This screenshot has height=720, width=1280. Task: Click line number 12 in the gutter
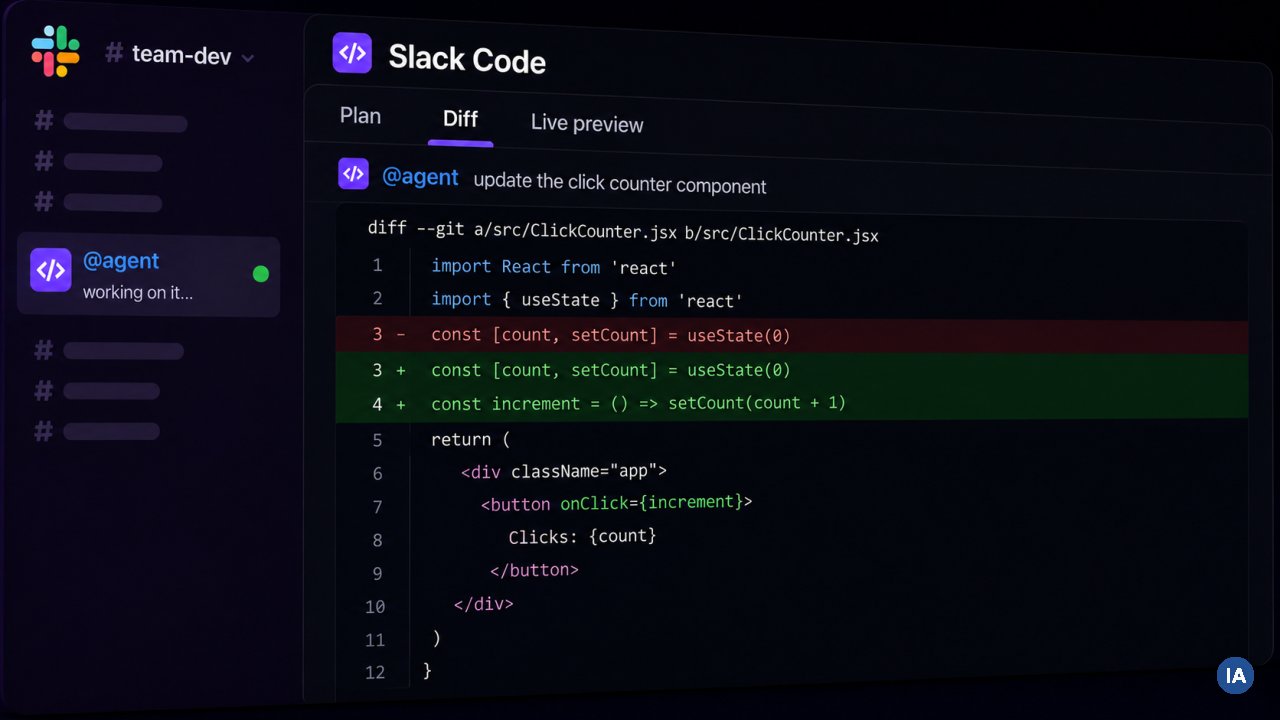click(375, 672)
